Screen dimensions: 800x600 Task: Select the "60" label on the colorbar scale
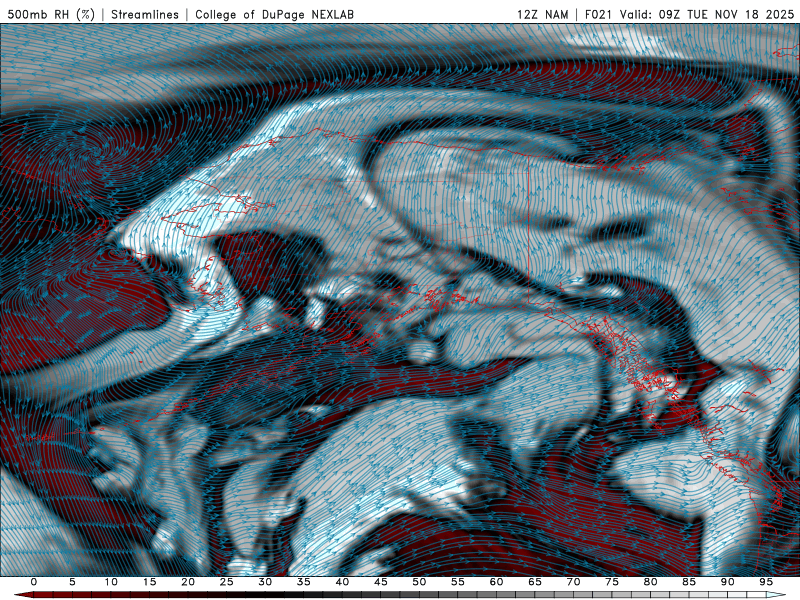pyautogui.click(x=496, y=582)
